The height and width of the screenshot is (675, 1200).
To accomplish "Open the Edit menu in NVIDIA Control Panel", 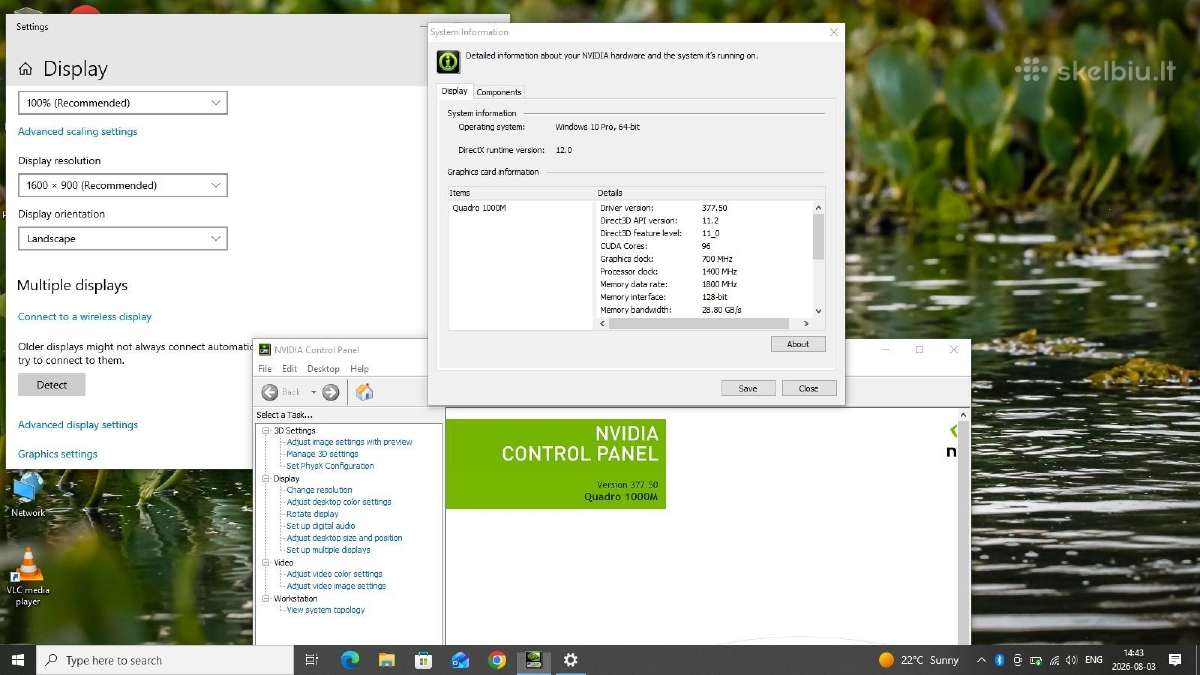I will (x=289, y=369).
